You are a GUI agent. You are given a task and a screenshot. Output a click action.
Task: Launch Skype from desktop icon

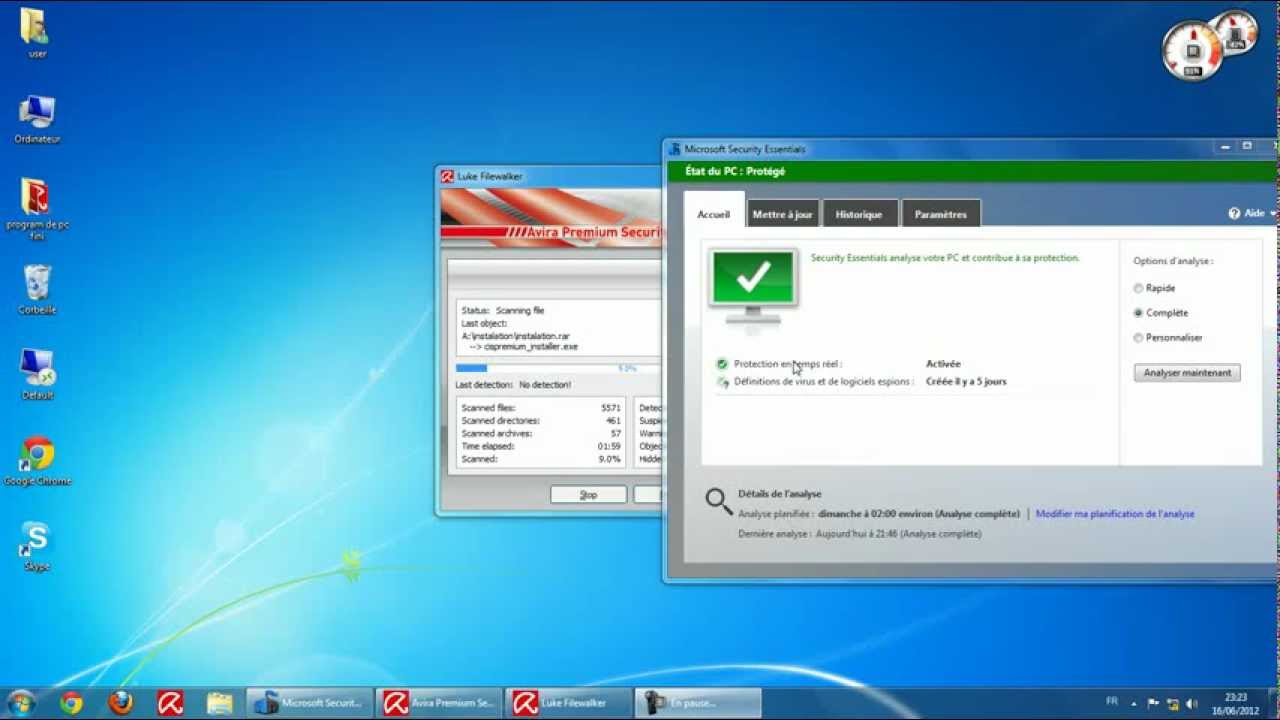(x=37, y=546)
